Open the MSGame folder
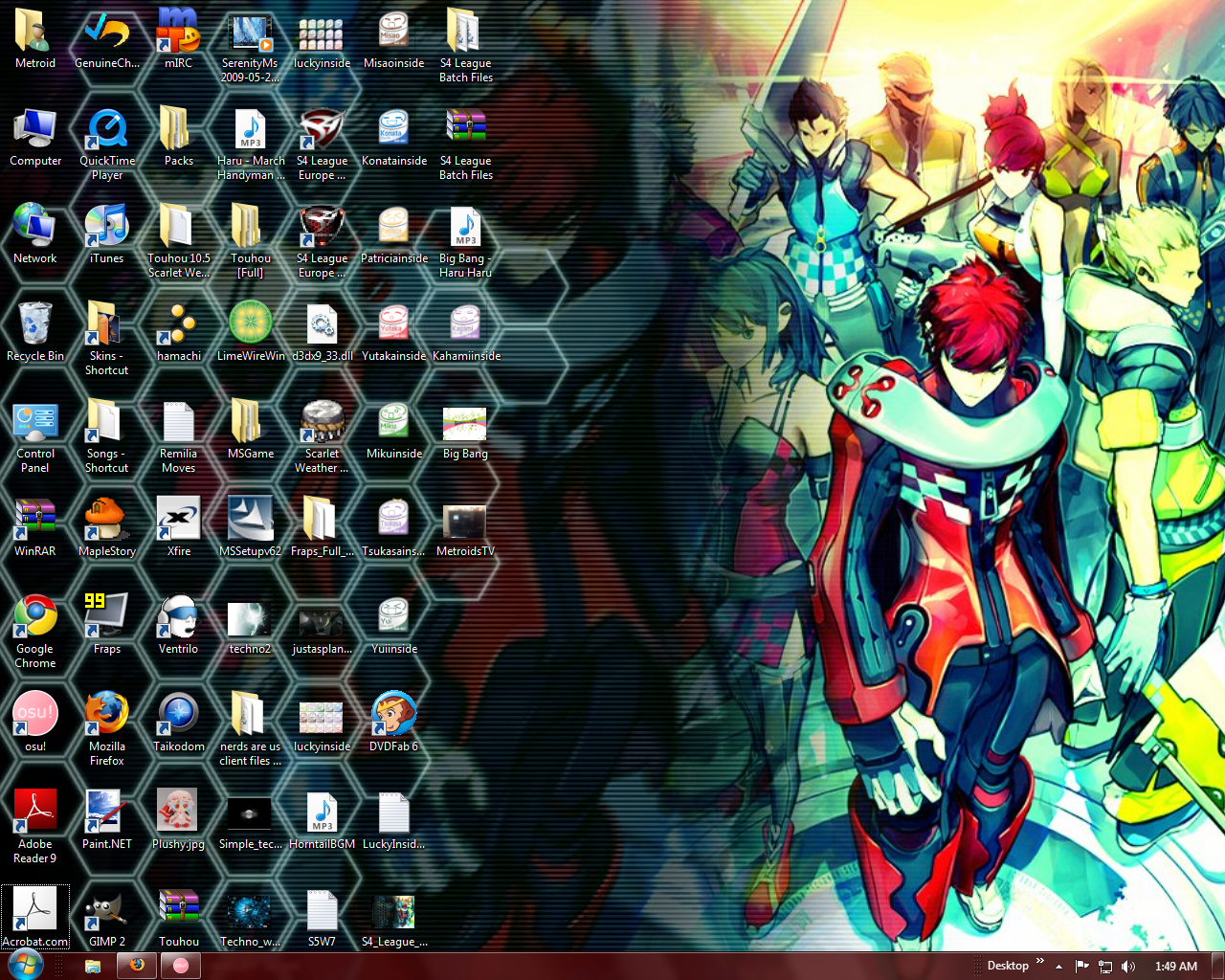1225x980 pixels. pos(251,430)
